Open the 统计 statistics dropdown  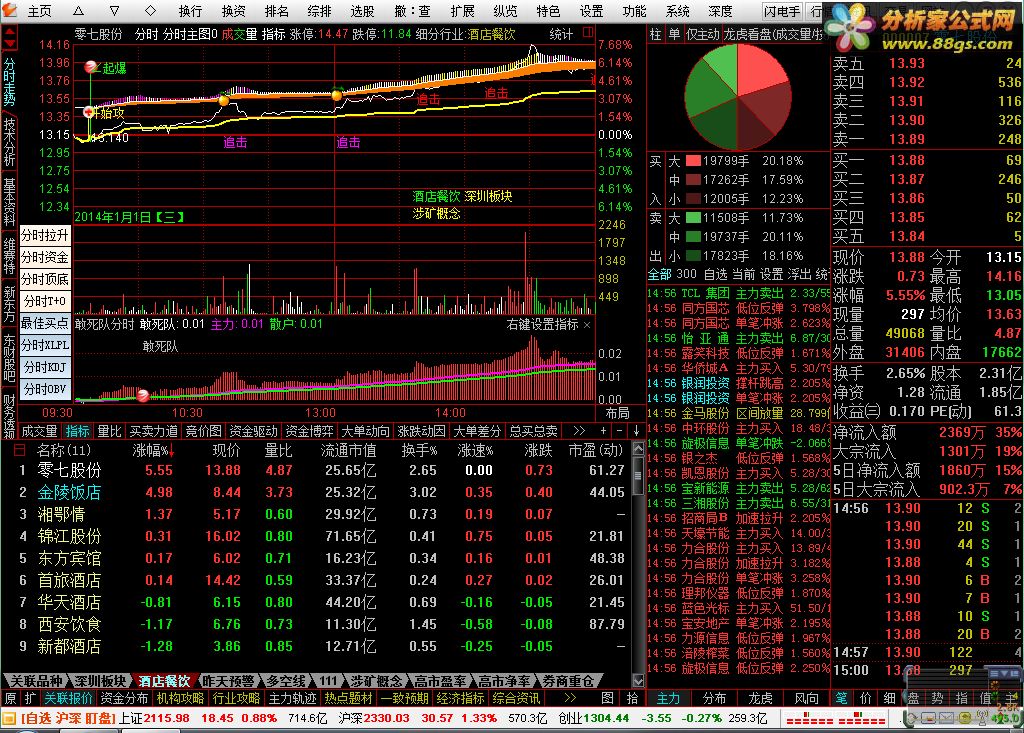(x=561, y=34)
